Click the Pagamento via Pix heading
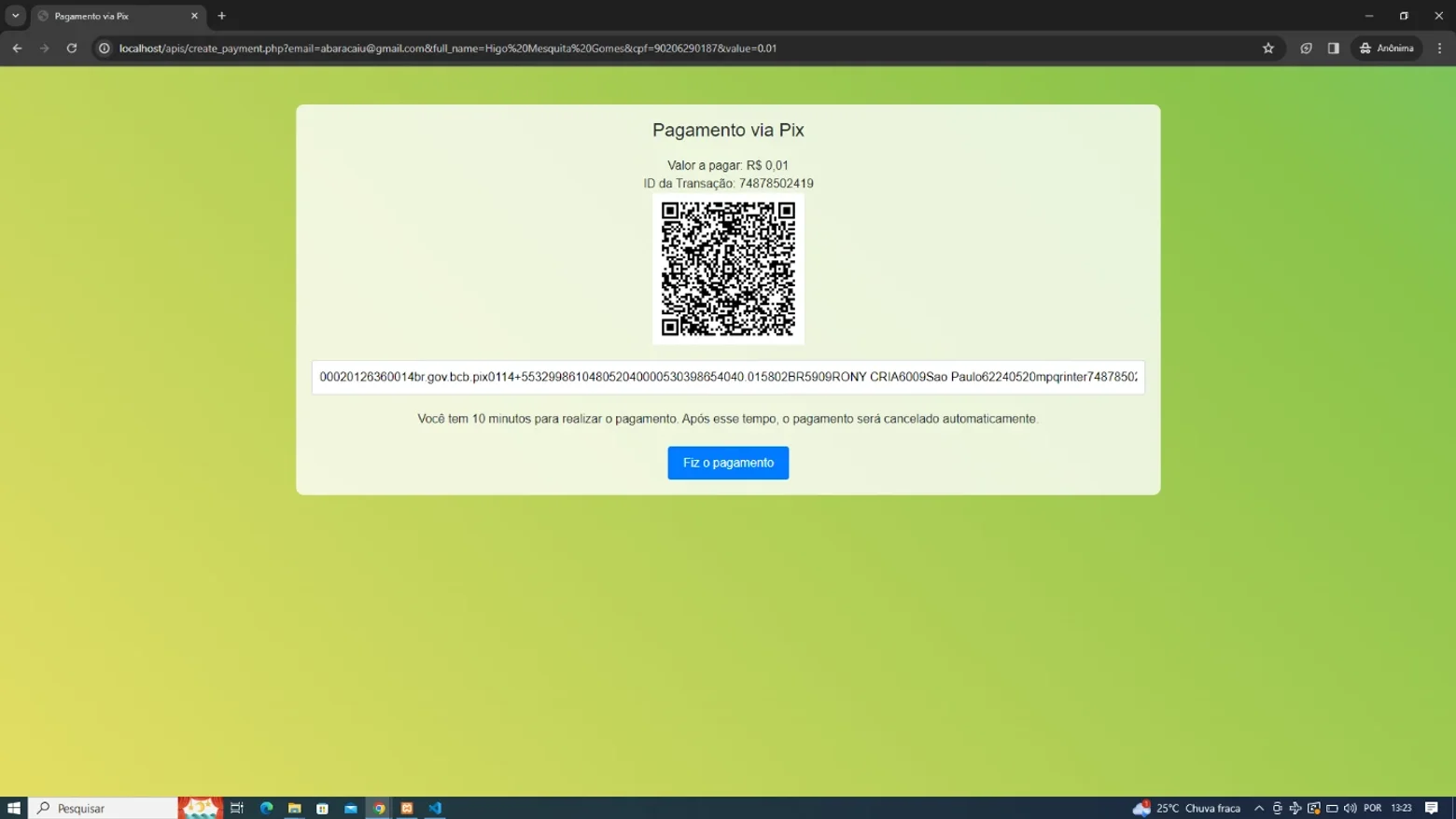The image size is (1456, 819). (728, 131)
